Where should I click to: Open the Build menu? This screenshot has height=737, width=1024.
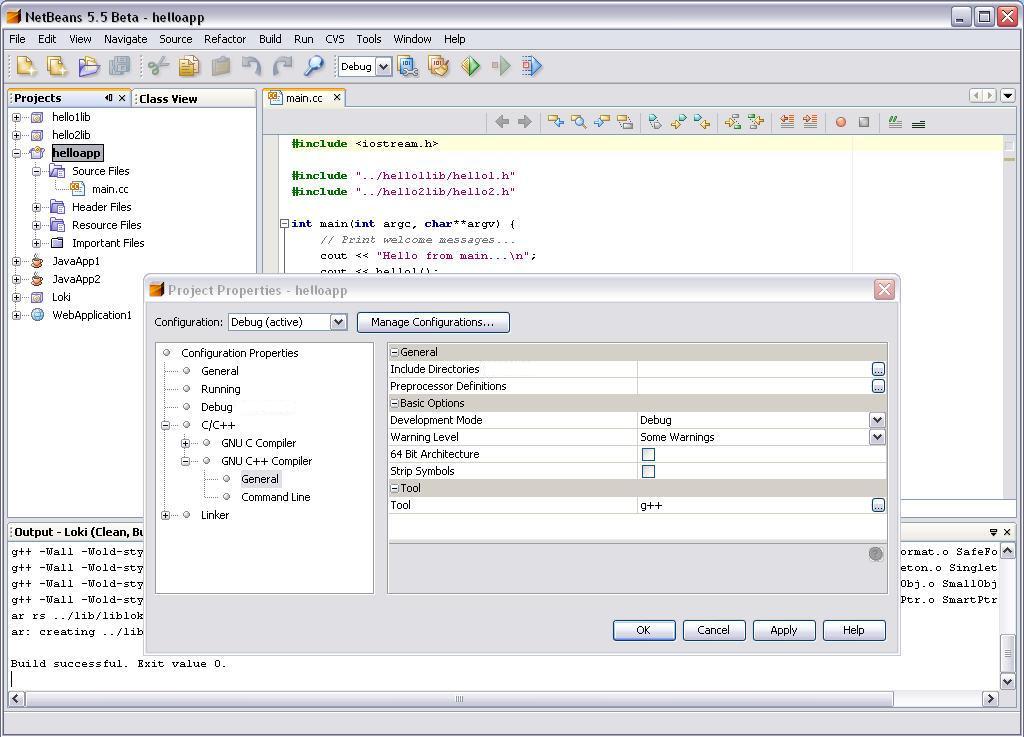[270, 39]
